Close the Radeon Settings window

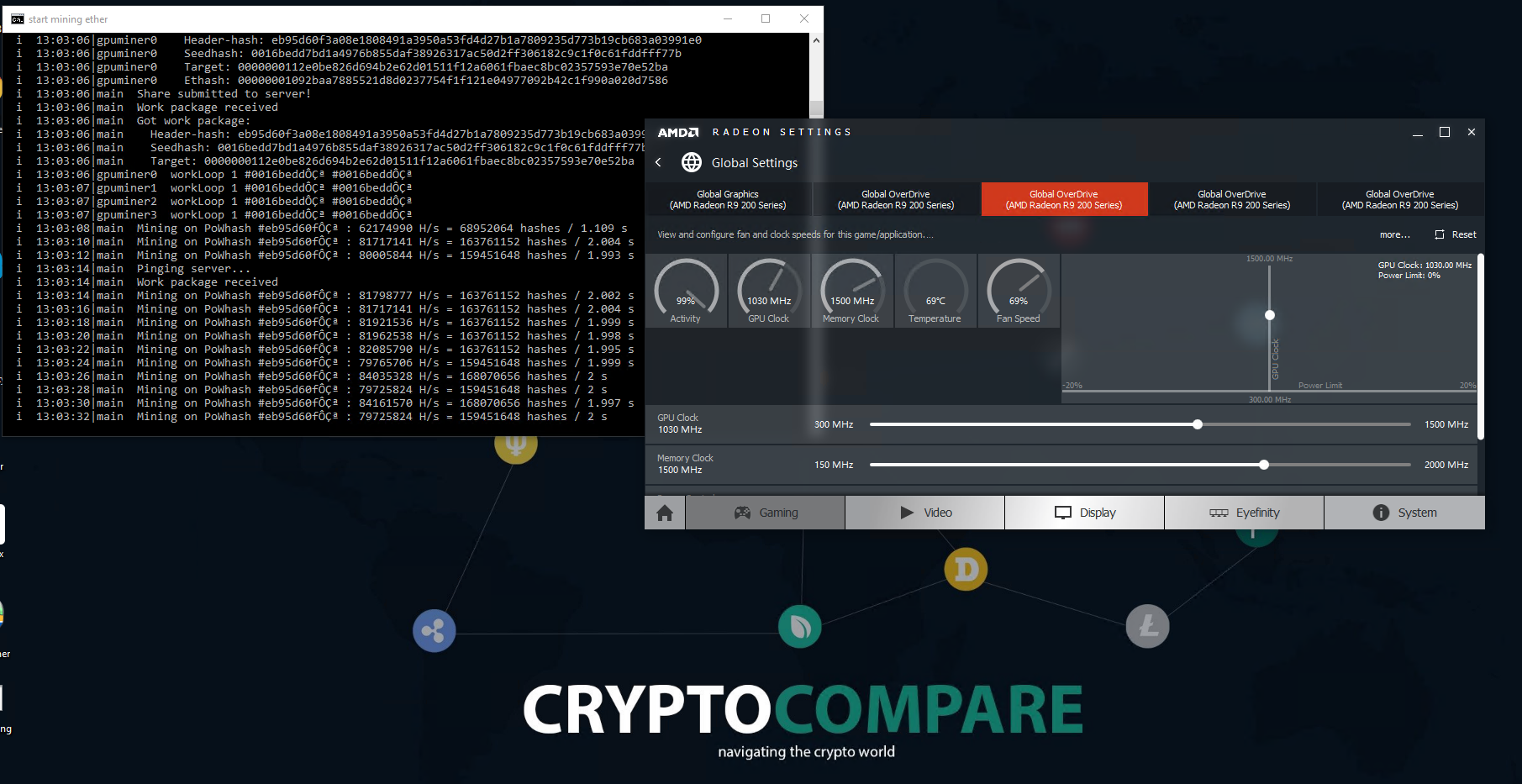(1472, 133)
